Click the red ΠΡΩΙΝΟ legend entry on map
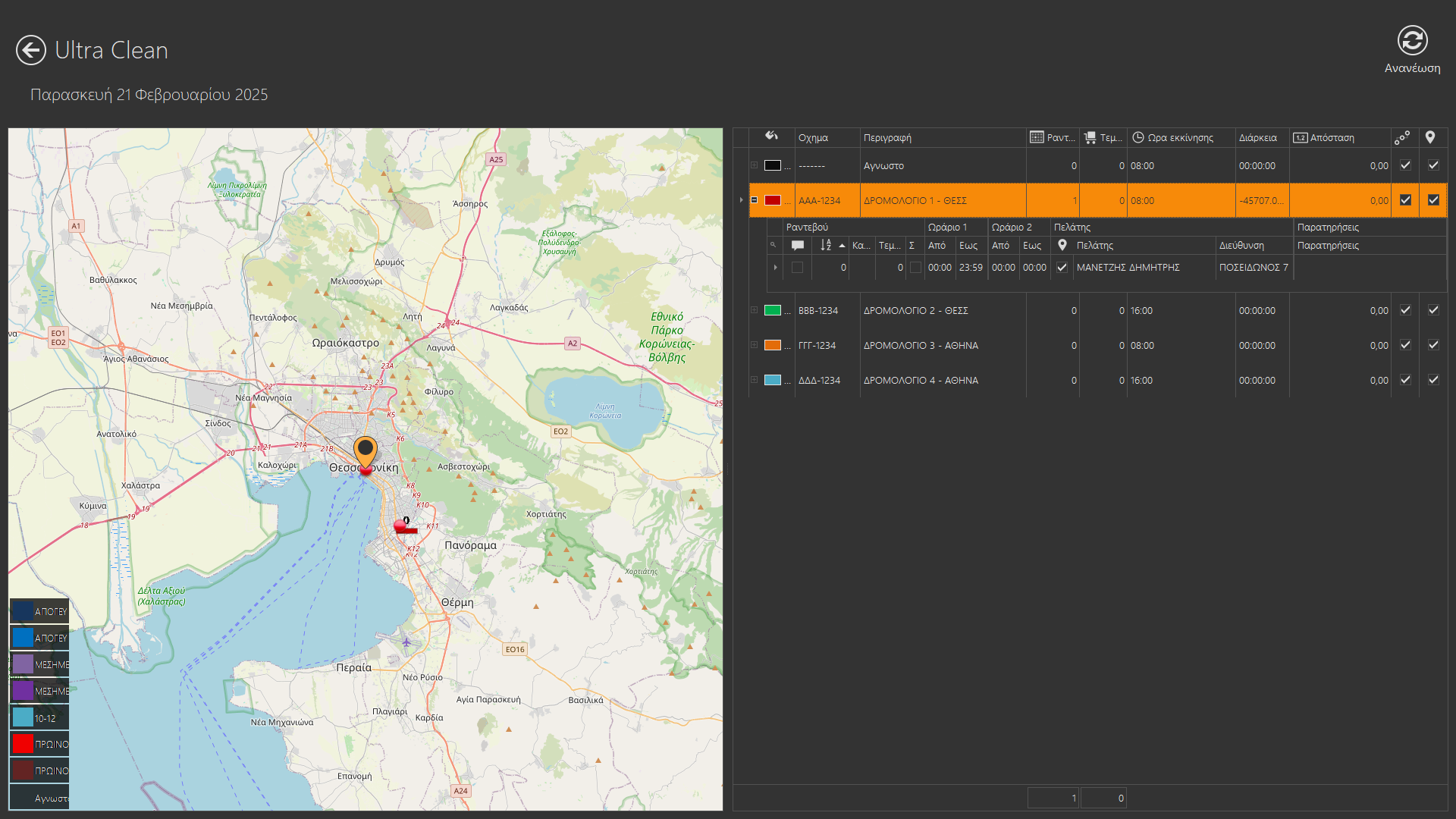The image size is (1456, 819). click(39, 744)
